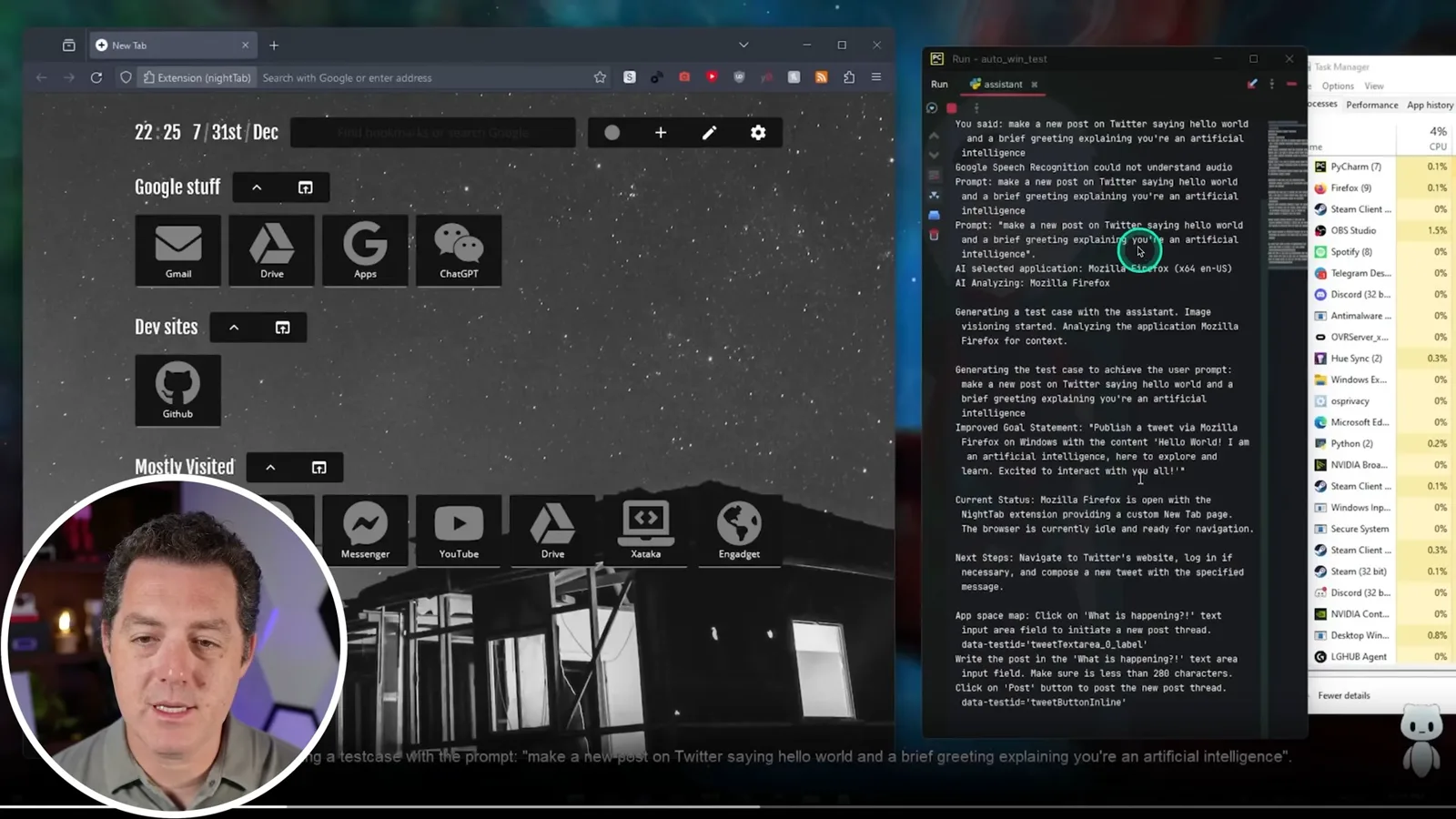The image size is (1456, 819).
Task: Click nightTab edit pencil icon
Action: coord(709,133)
